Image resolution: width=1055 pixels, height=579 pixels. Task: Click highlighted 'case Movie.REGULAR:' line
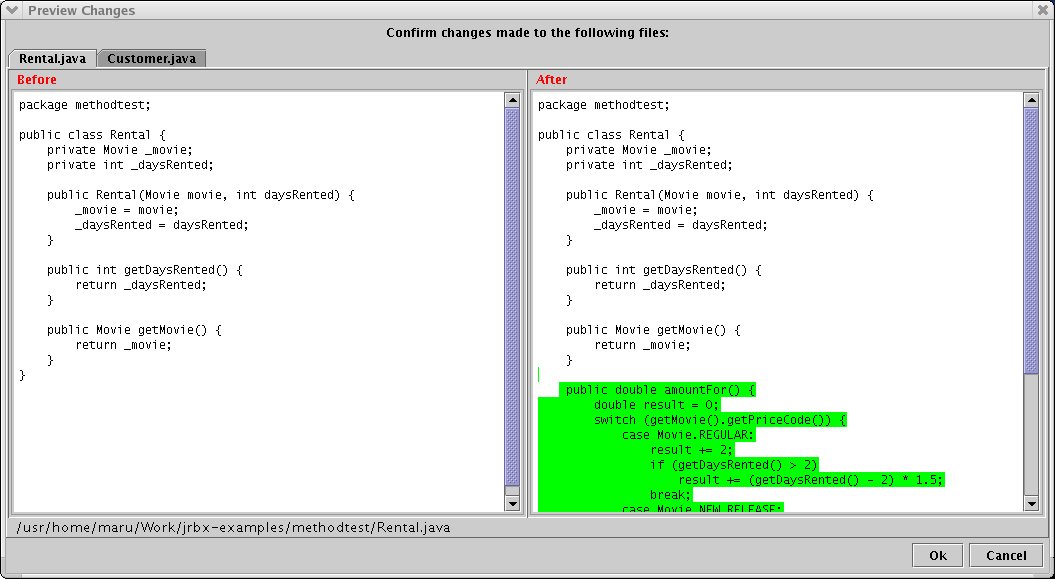tap(688, 435)
